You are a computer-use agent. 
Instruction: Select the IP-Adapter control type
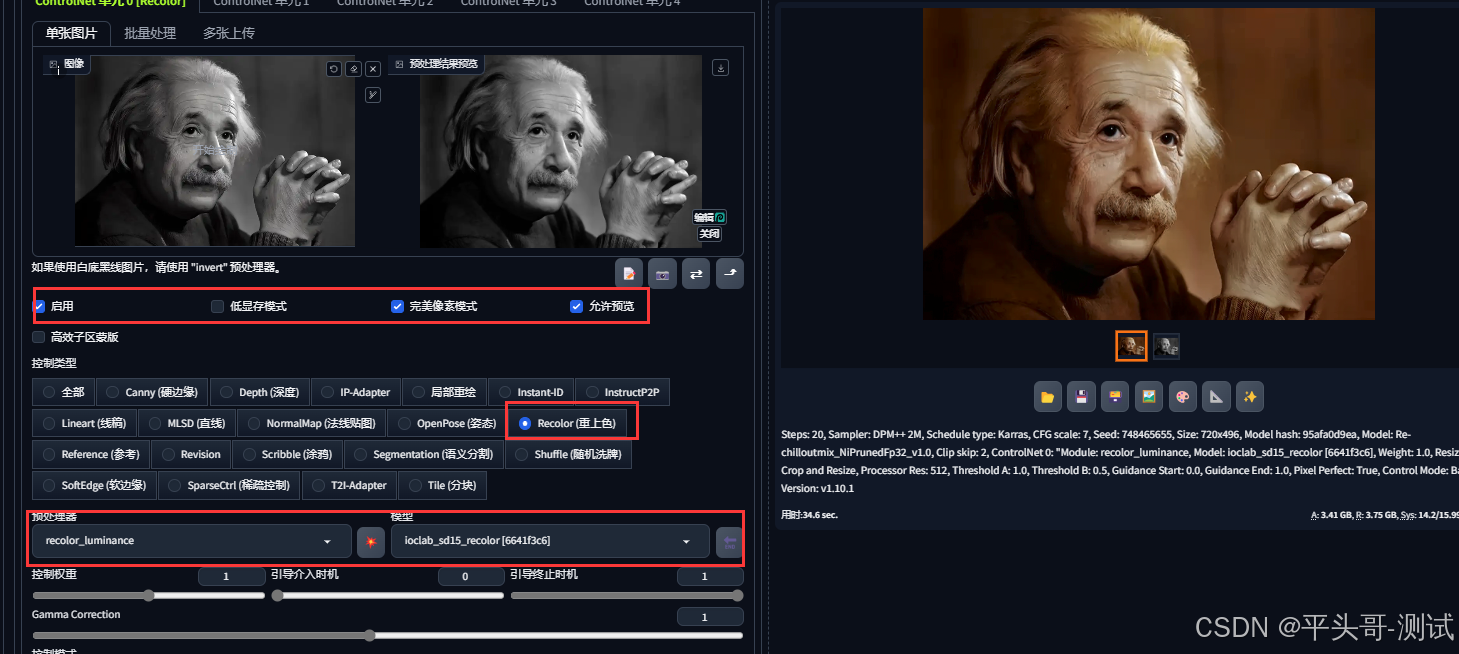click(x=355, y=393)
